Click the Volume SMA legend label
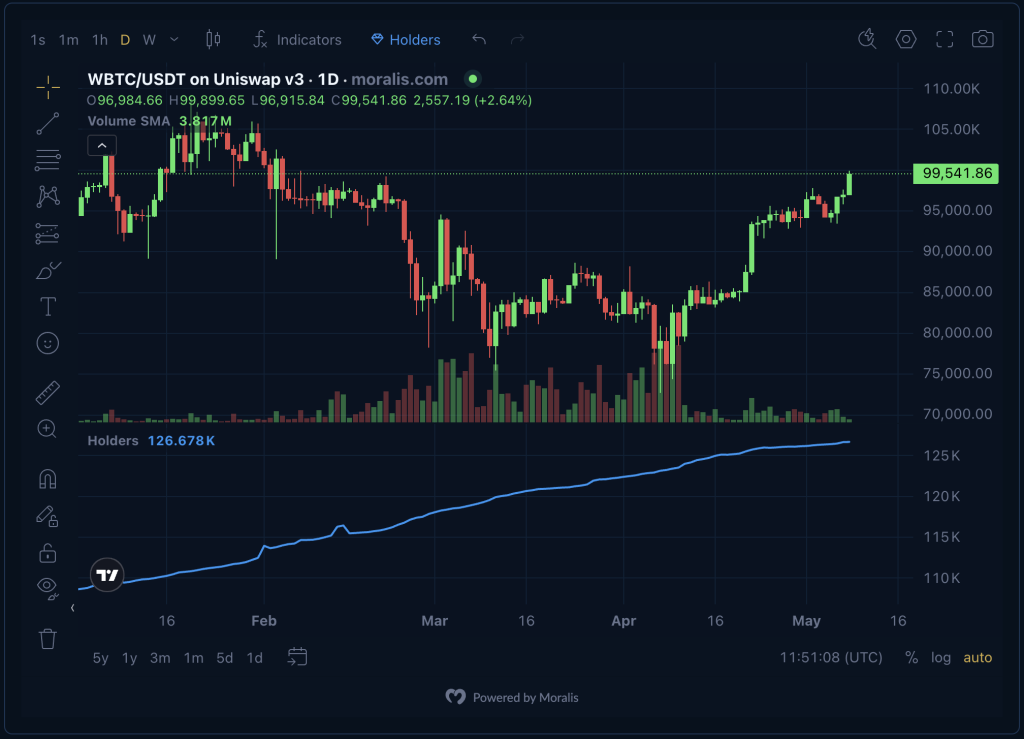The height and width of the screenshot is (739, 1024). click(x=129, y=121)
